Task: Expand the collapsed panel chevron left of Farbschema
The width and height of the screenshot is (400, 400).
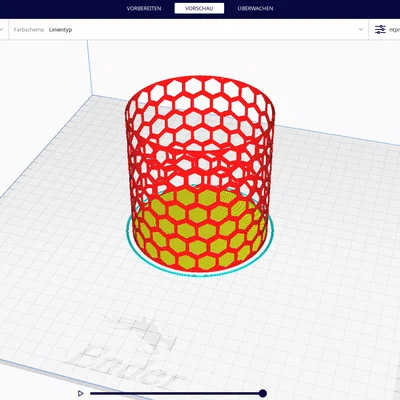Action: click(x=1, y=29)
